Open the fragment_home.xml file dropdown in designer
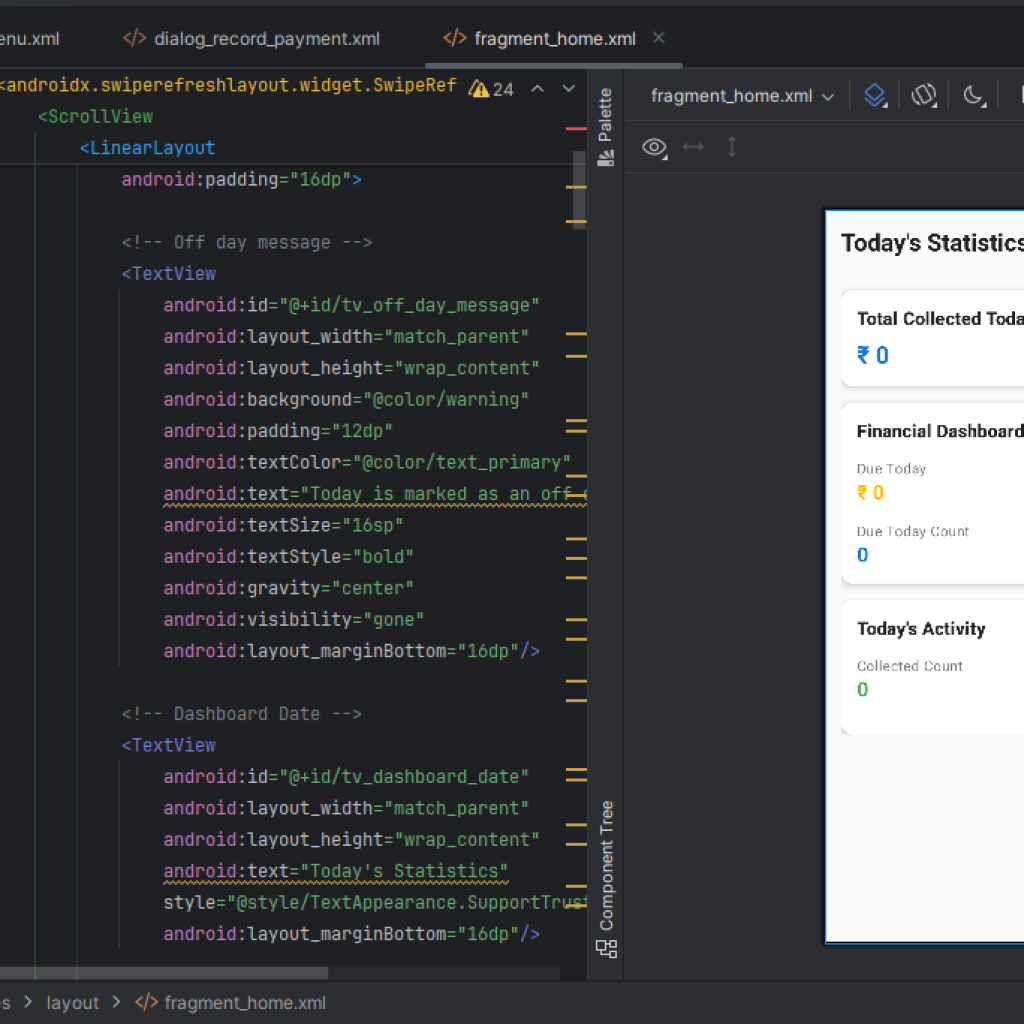 [743, 96]
